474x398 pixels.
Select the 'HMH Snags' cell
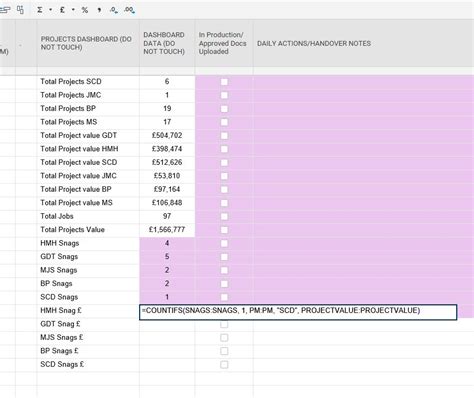coord(88,243)
